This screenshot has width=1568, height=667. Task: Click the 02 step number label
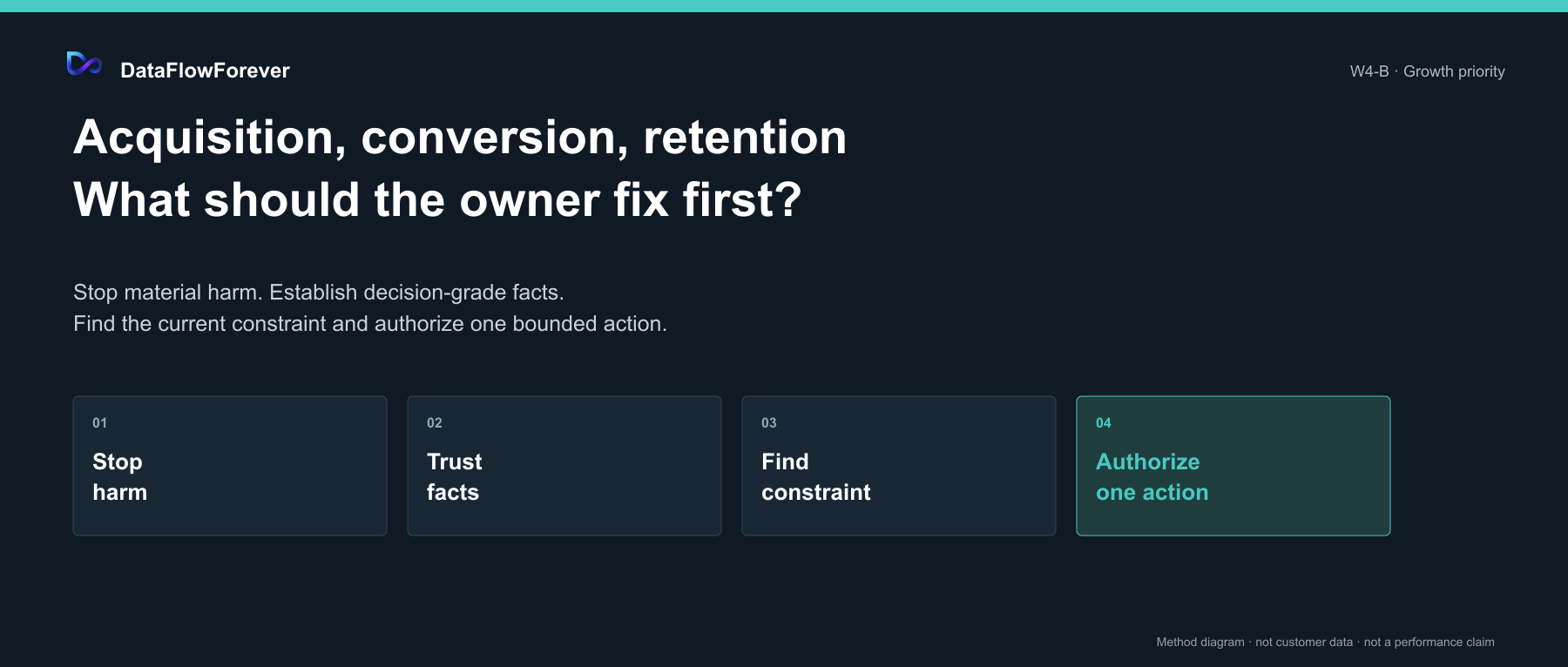click(x=435, y=423)
